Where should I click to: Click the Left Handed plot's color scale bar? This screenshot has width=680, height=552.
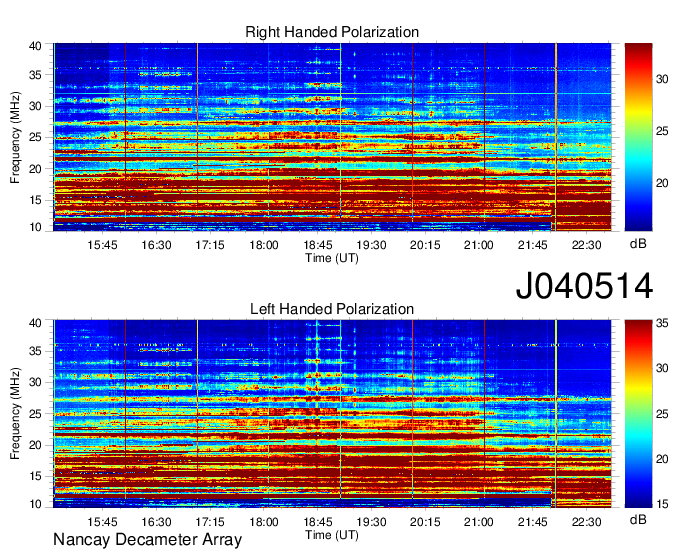[638, 414]
